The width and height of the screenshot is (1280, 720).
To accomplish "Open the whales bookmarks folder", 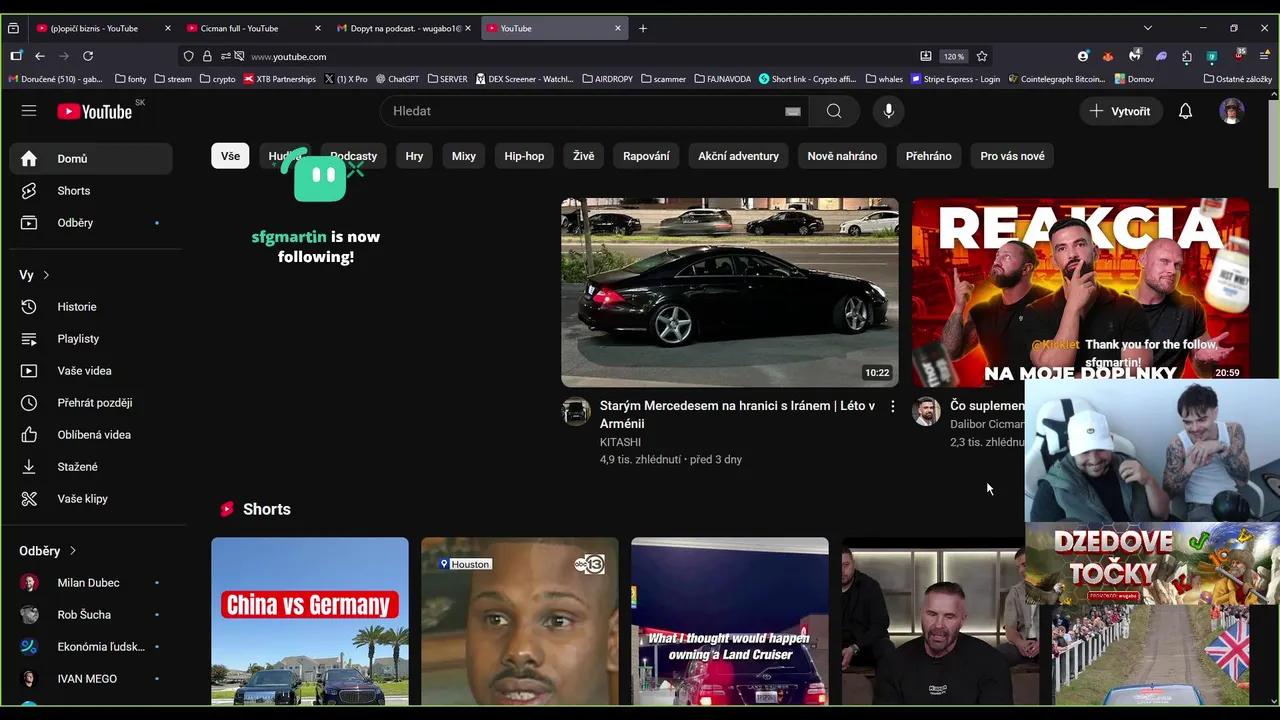I will click(x=884, y=79).
